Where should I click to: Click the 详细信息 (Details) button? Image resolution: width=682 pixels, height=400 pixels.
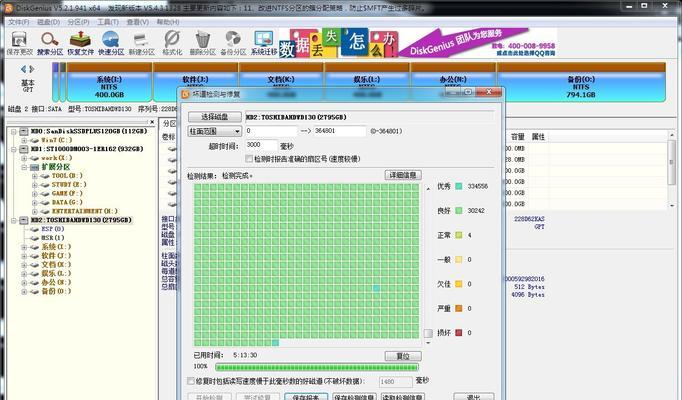[x=403, y=175]
